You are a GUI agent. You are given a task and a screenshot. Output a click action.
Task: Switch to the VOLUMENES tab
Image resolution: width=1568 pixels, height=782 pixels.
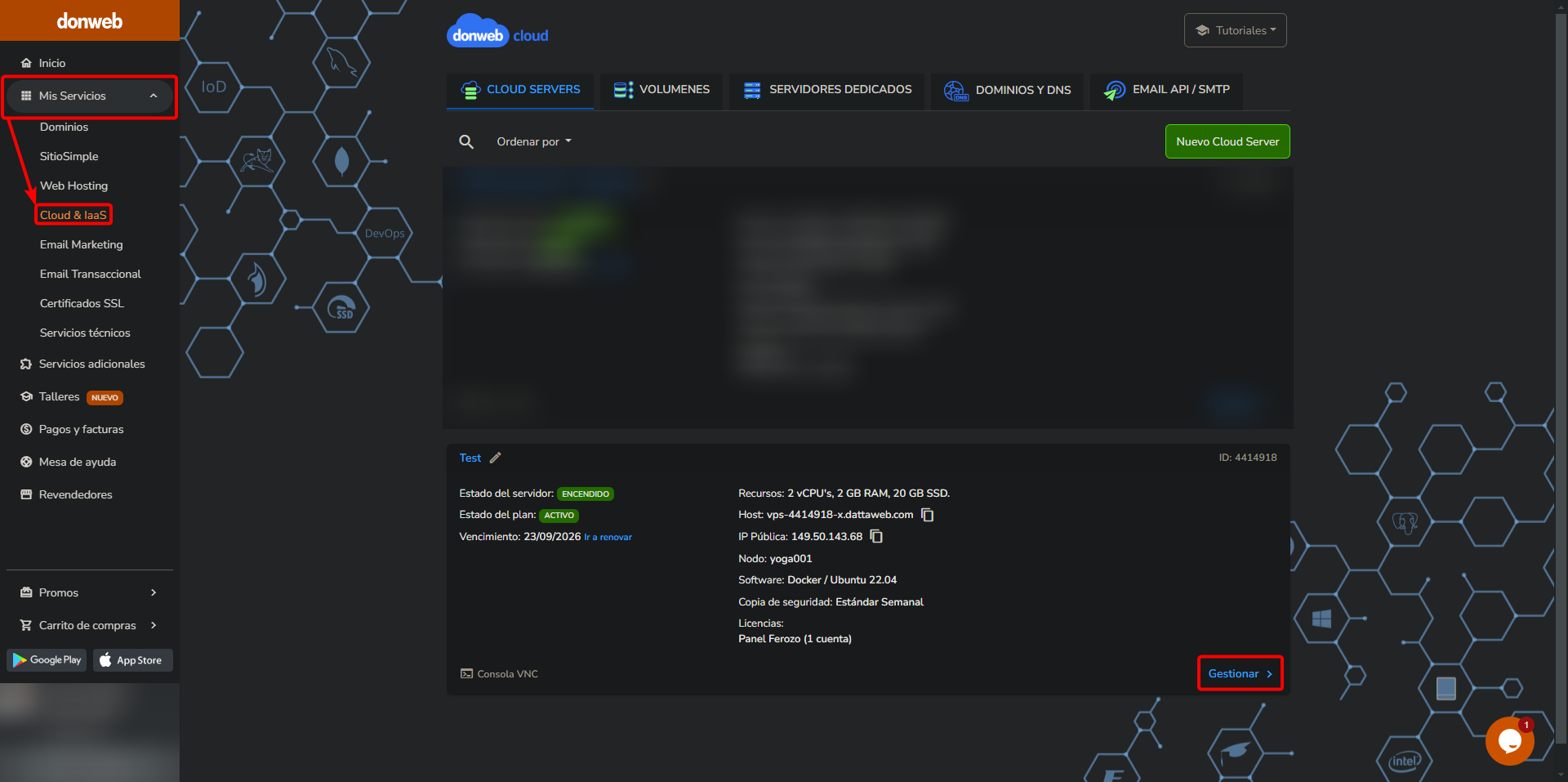661,90
